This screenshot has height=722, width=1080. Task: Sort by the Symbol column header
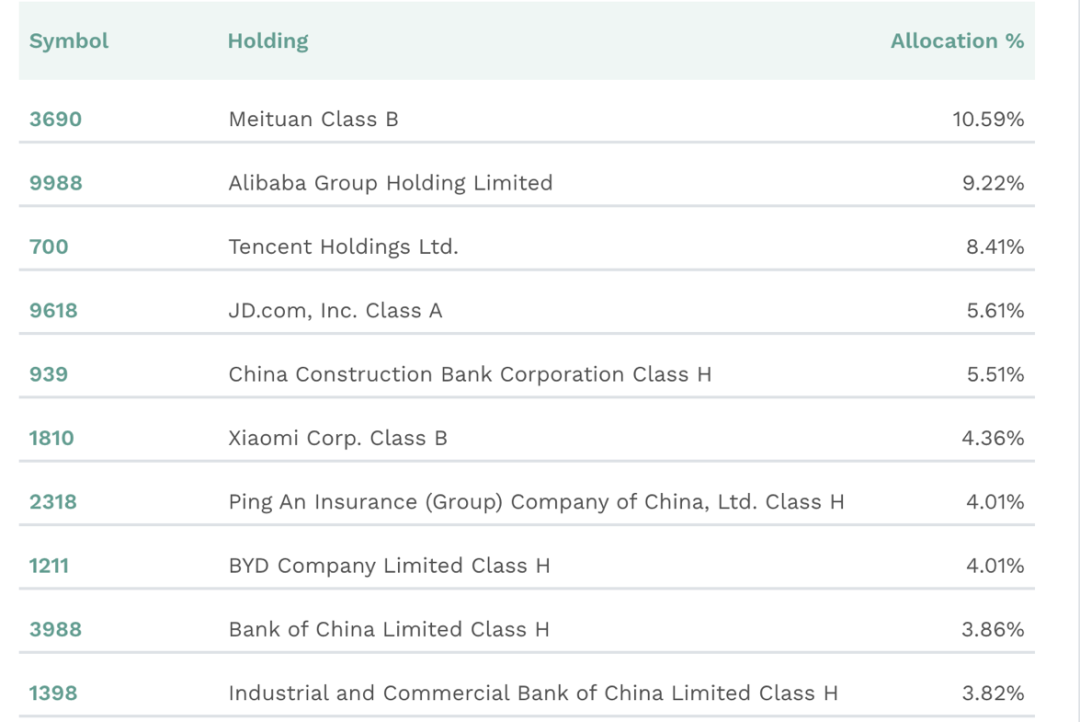tap(68, 41)
